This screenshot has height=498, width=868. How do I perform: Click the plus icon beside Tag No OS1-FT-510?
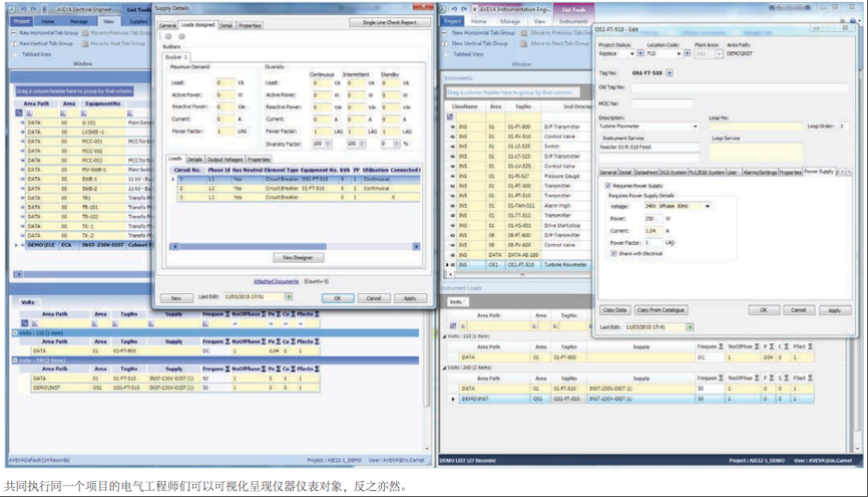[669, 73]
